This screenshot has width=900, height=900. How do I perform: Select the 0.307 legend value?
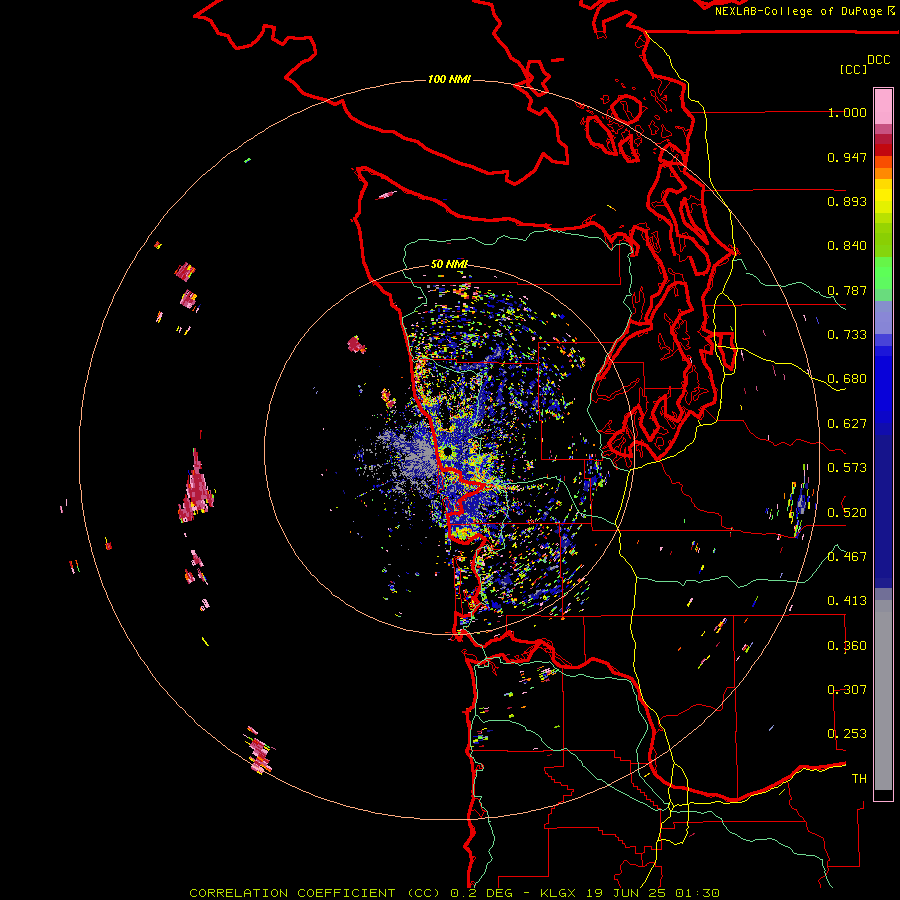click(847, 690)
